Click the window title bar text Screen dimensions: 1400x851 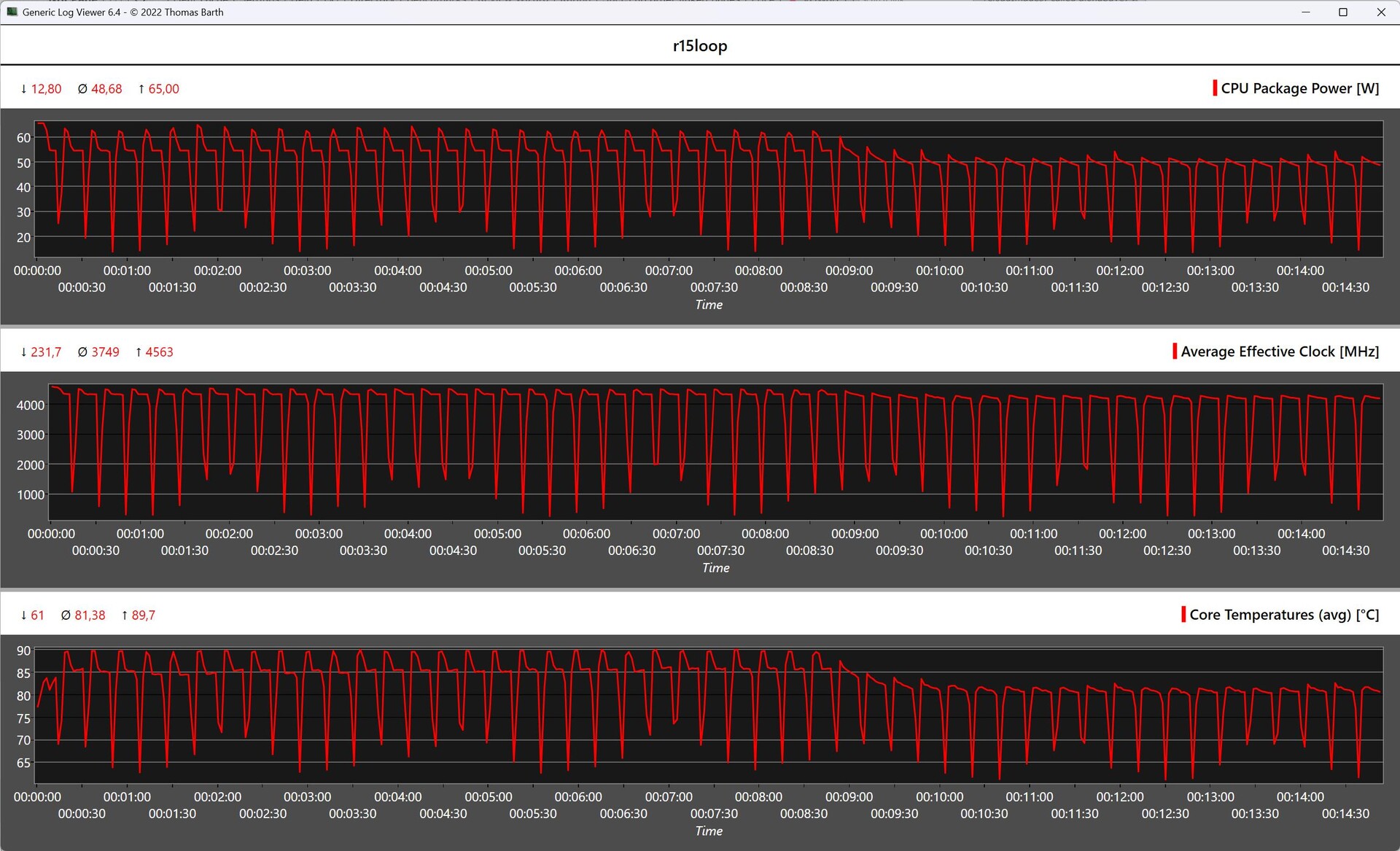point(122,12)
